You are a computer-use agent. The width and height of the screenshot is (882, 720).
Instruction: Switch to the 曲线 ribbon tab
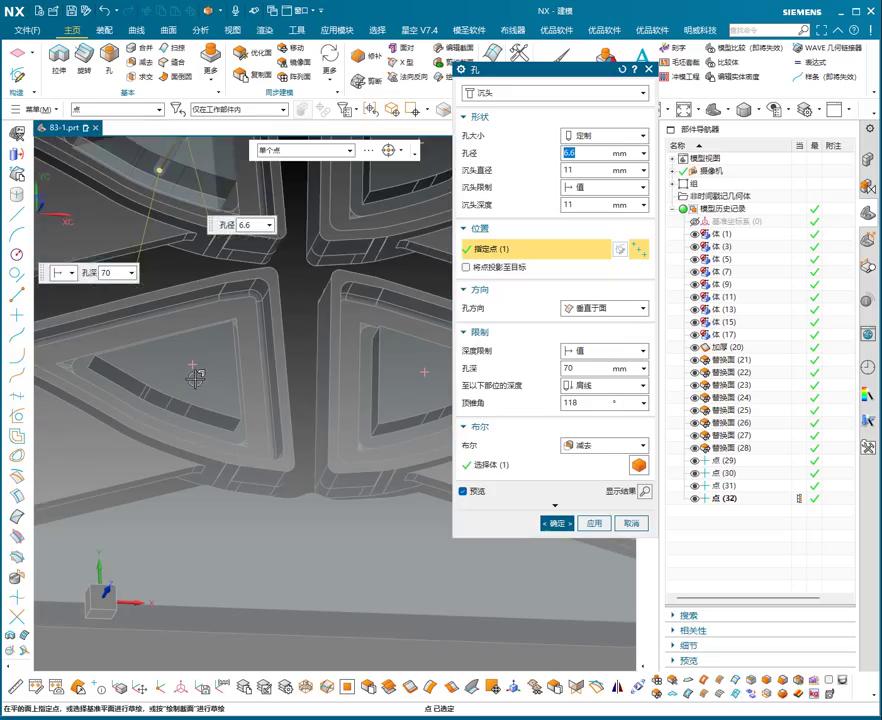point(136,30)
